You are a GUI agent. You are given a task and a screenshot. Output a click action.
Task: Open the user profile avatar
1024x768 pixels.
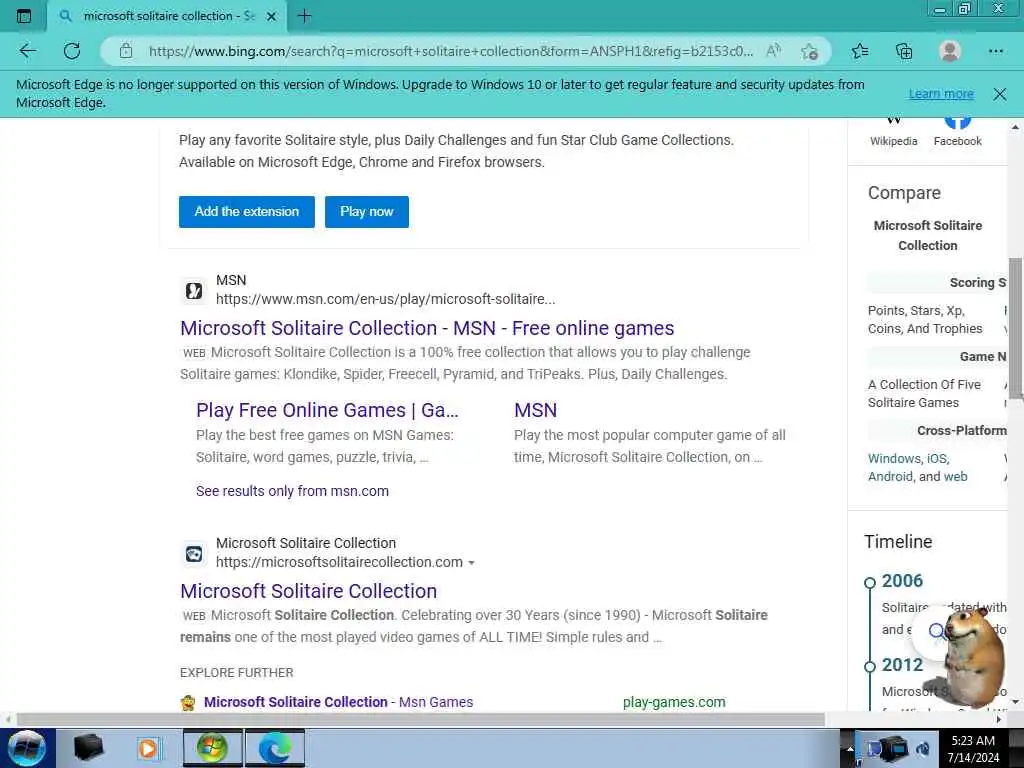(x=950, y=51)
